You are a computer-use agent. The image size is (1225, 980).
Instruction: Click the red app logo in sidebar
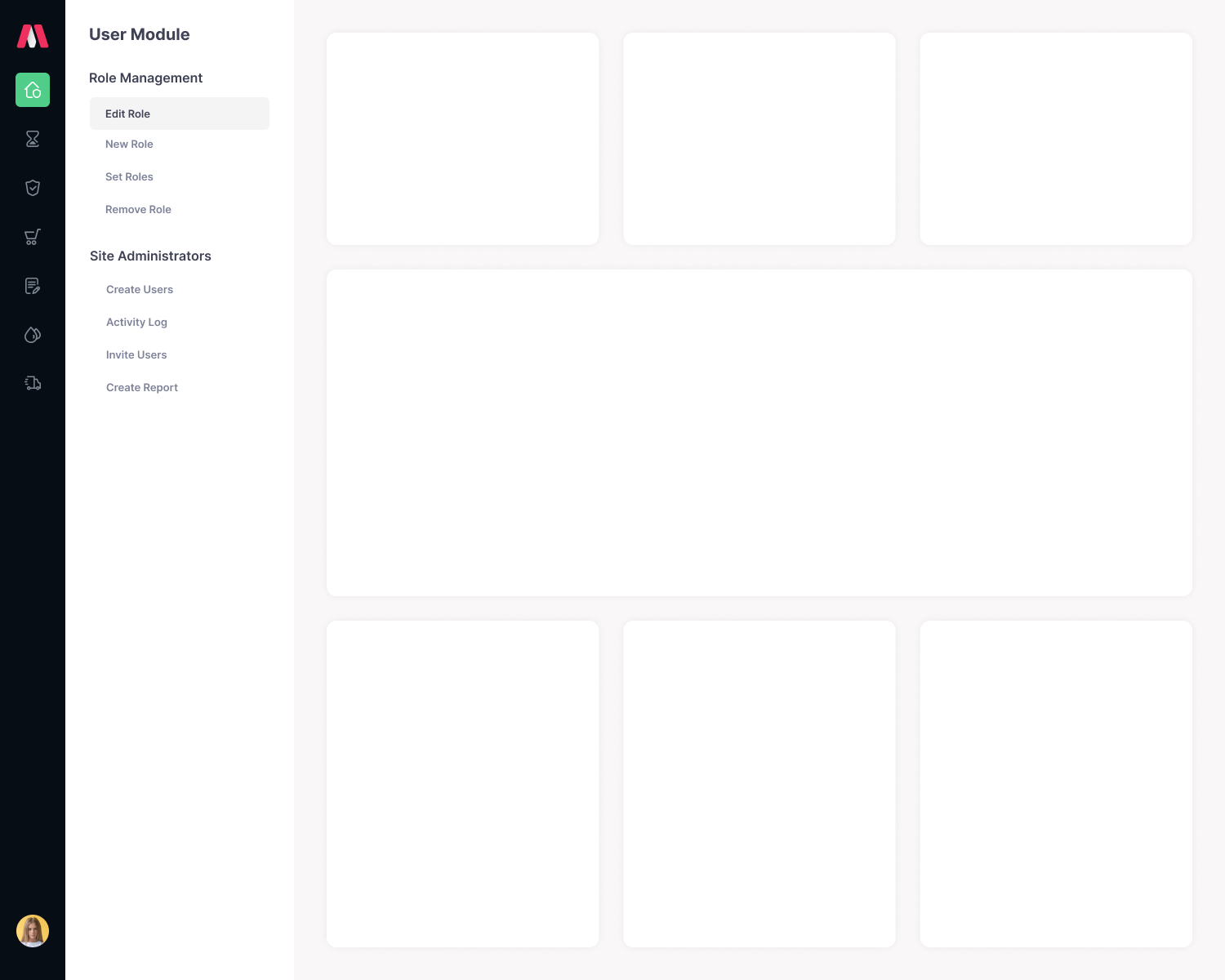click(x=33, y=36)
